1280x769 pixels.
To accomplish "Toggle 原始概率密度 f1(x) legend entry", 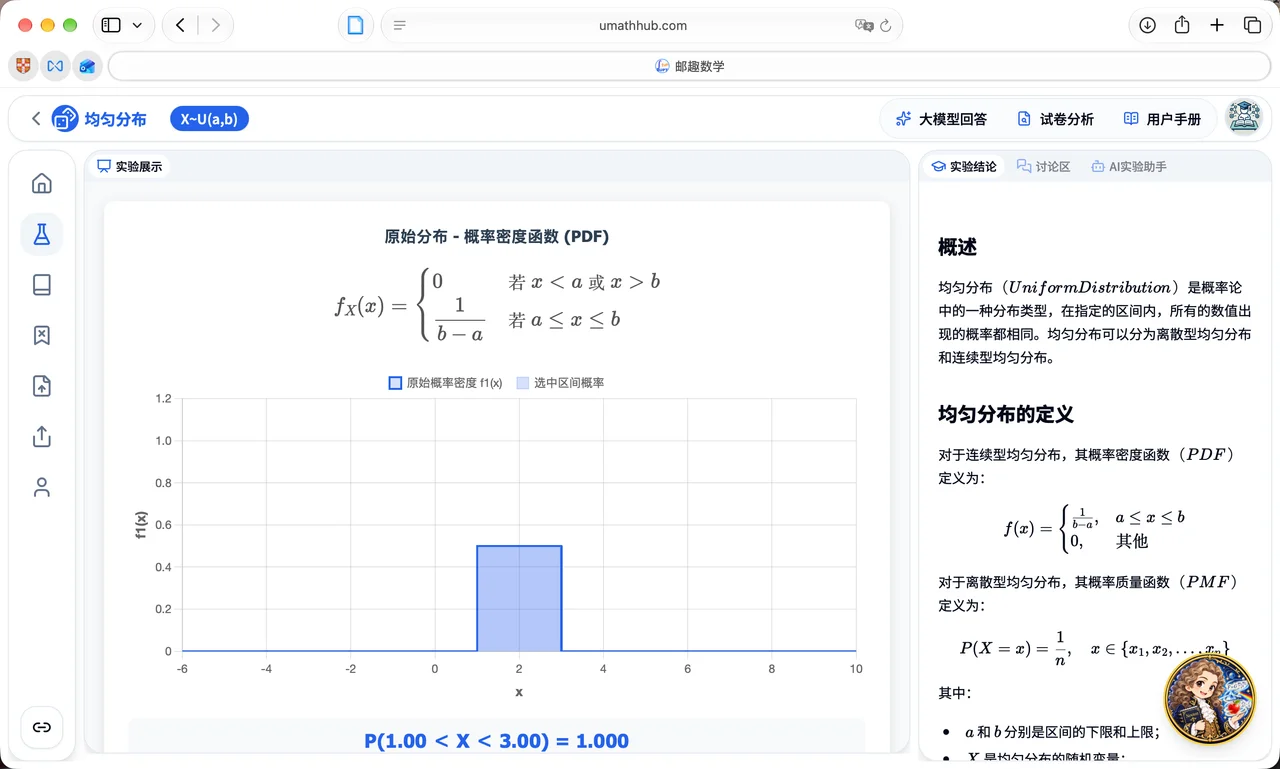I will click(x=445, y=383).
